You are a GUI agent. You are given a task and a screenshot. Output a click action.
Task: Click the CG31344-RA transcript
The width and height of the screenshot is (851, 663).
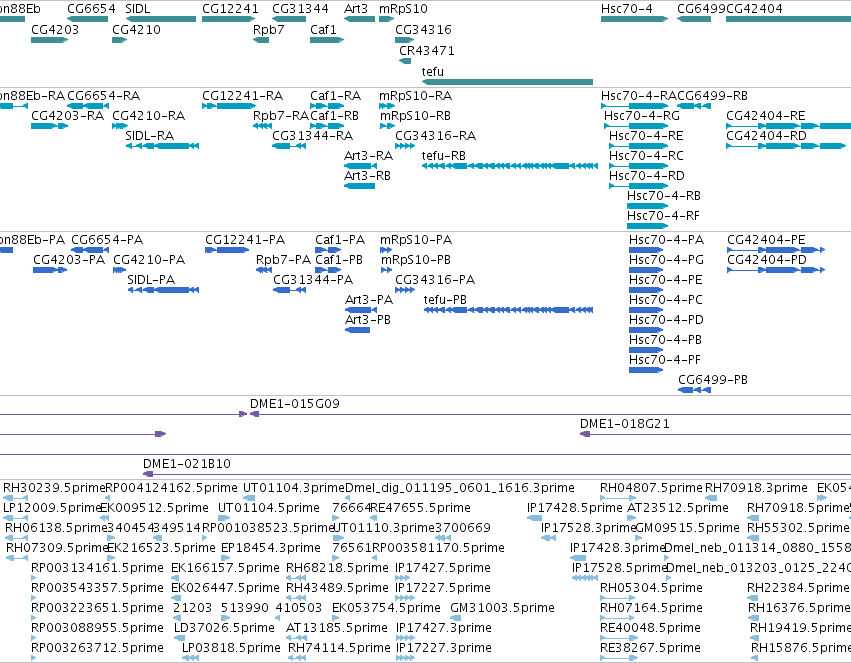289,146
